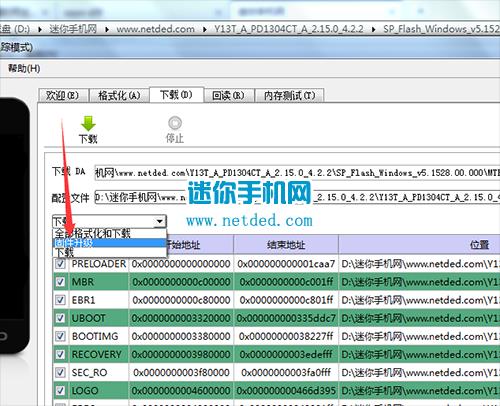This screenshot has height=406, width=500.
Task: Open the download mode dropdown arrow
Action: pyautogui.click(x=160, y=221)
